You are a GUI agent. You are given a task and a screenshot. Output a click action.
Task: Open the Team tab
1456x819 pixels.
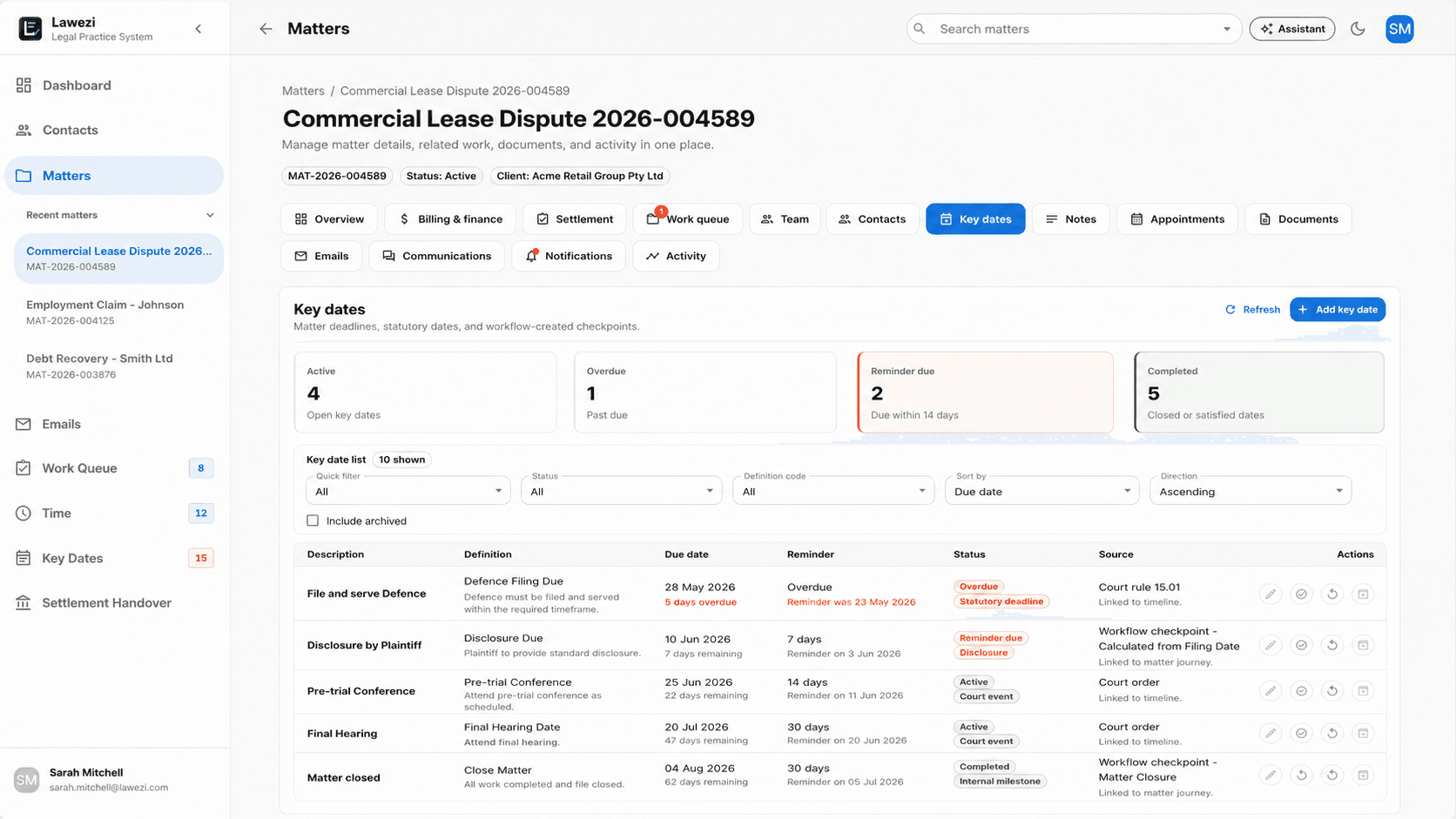[x=785, y=219]
